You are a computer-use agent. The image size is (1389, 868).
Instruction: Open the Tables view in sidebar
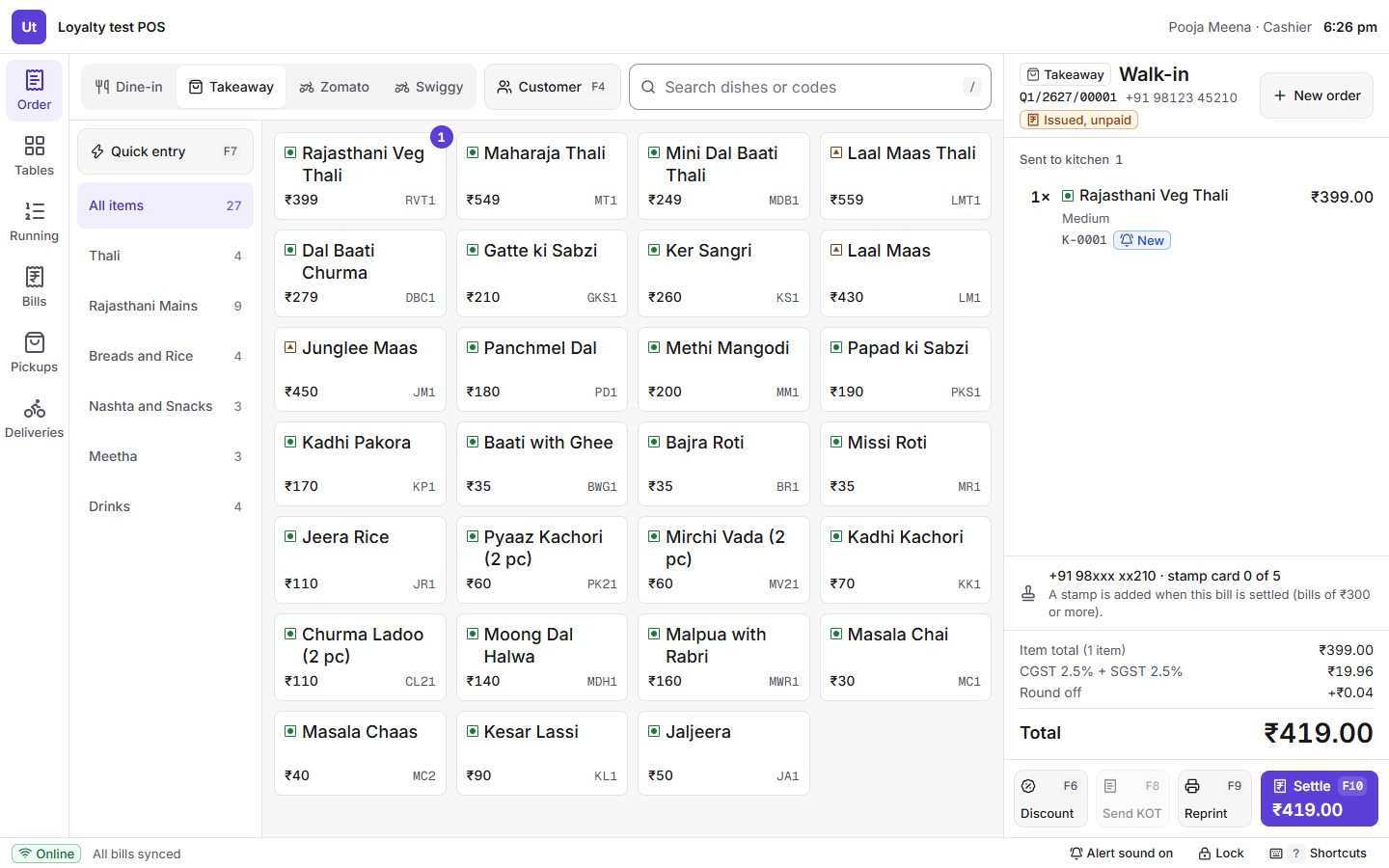point(34,156)
